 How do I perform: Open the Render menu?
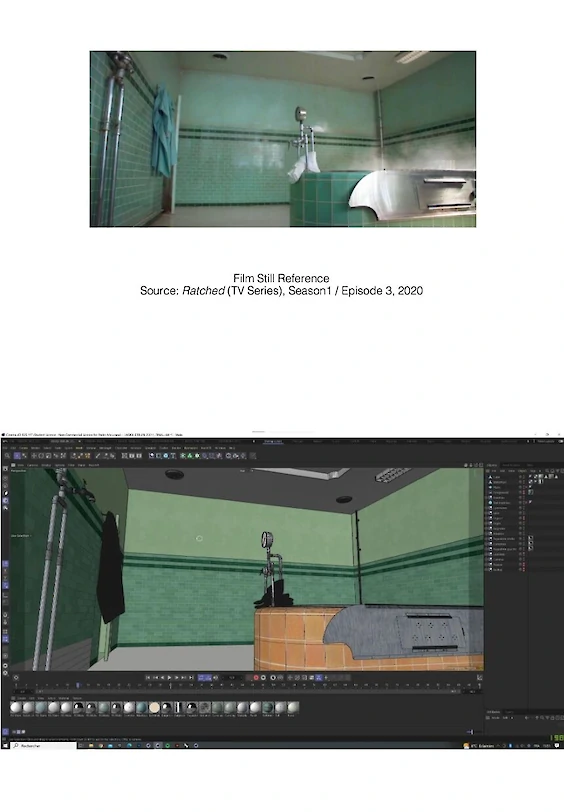click(176, 448)
